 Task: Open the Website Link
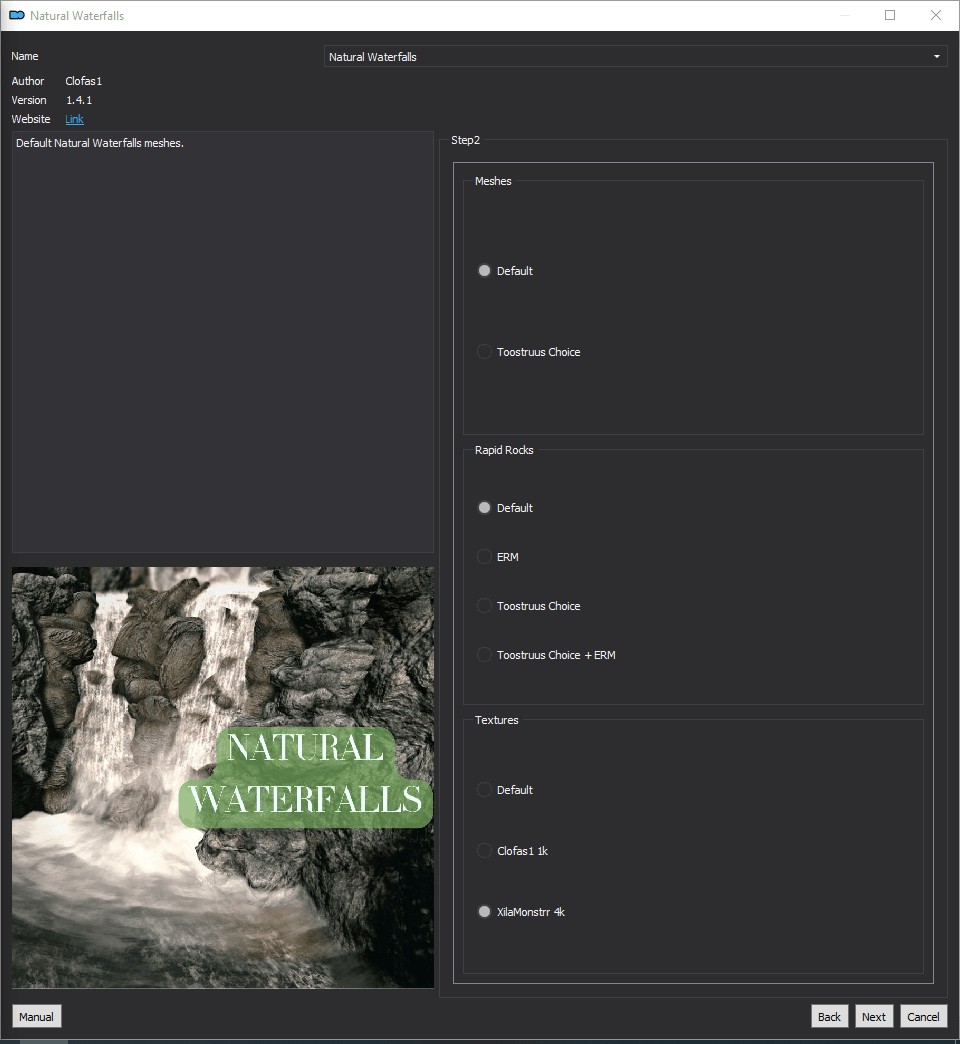(74, 119)
